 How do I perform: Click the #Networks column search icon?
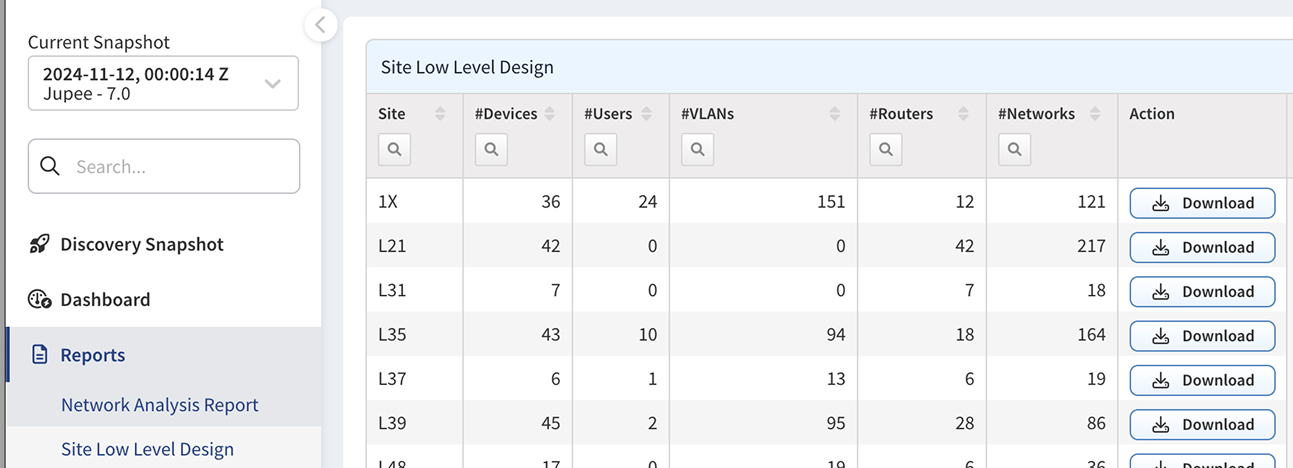click(1014, 150)
